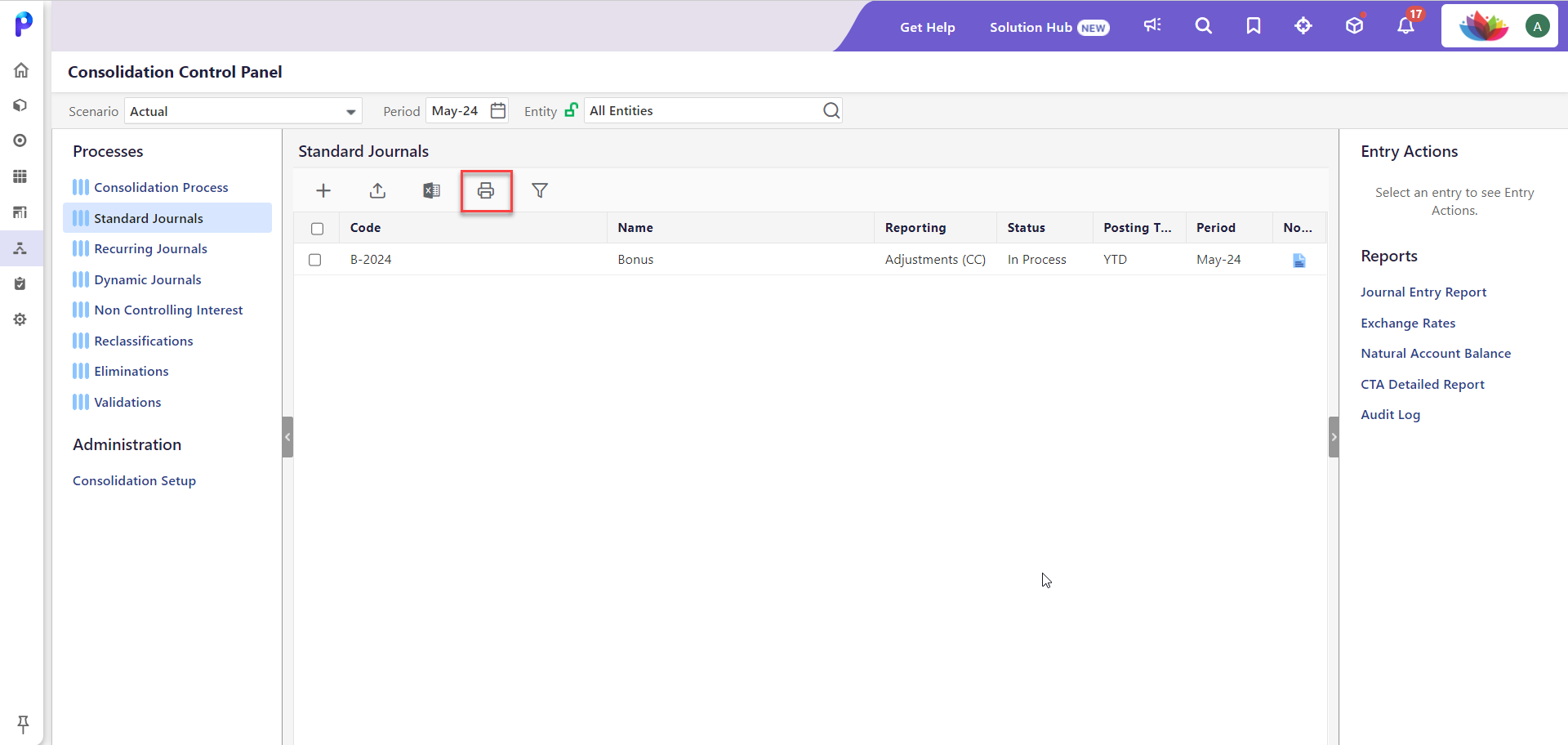Open Journal Entry Report
1568x745 pixels.
tap(1423, 292)
